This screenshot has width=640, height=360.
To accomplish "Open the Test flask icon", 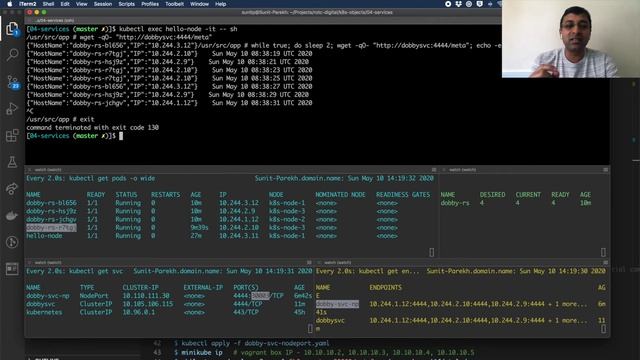I will coord(12,162).
